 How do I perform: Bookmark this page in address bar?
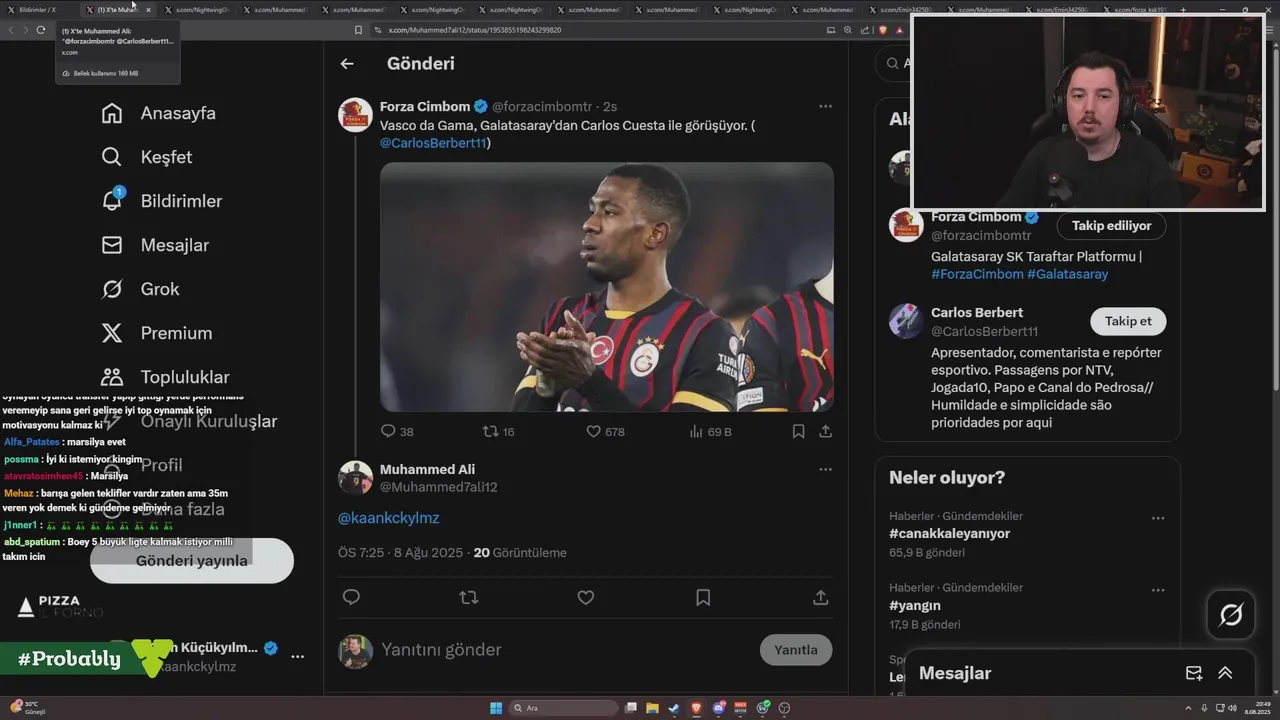pos(358,30)
